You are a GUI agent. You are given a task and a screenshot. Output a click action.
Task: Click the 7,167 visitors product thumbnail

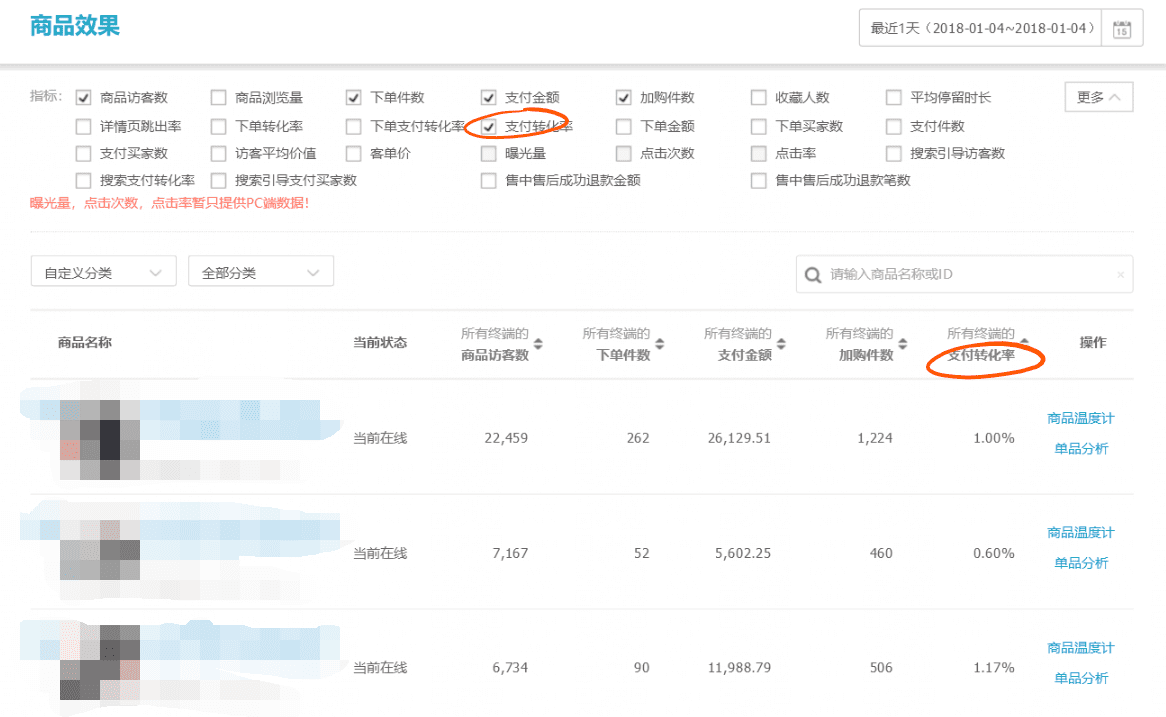coord(100,550)
